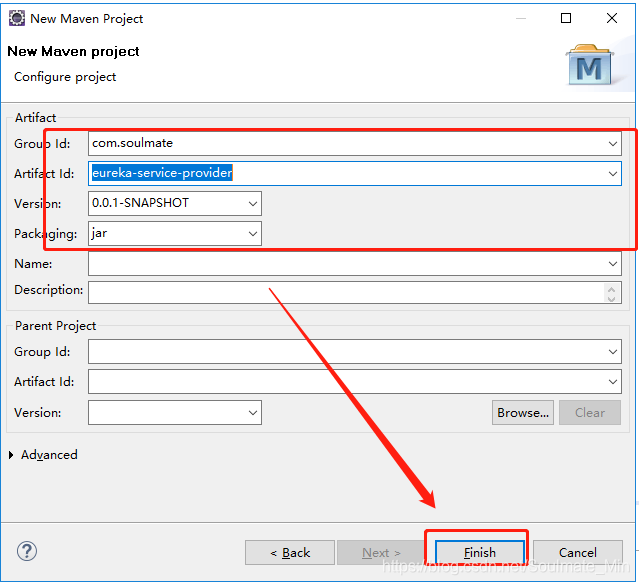Image resolution: width=639 pixels, height=585 pixels.
Task: Click the Cancel button
Action: click(577, 552)
